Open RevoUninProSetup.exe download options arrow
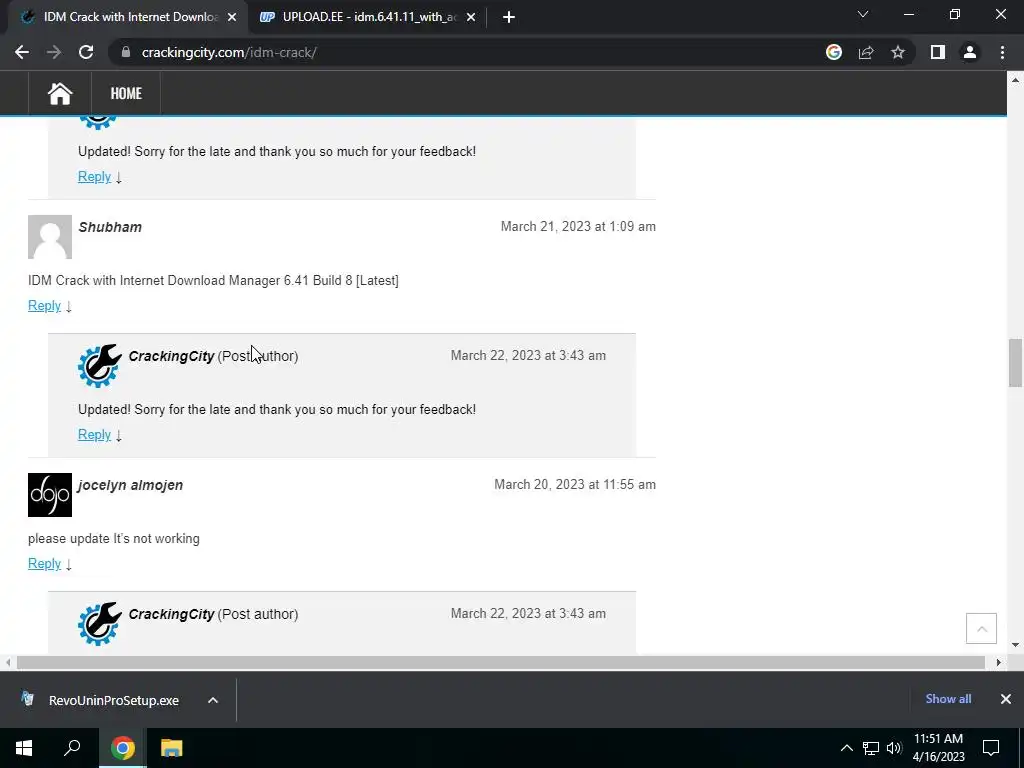The height and width of the screenshot is (768, 1024). (x=213, y=700)
